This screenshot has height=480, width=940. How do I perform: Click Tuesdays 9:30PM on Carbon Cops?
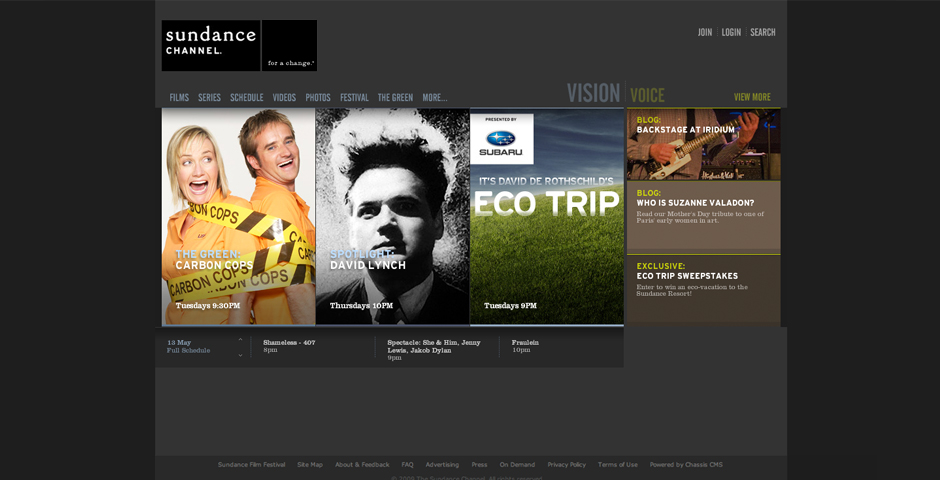click(208, 306)
